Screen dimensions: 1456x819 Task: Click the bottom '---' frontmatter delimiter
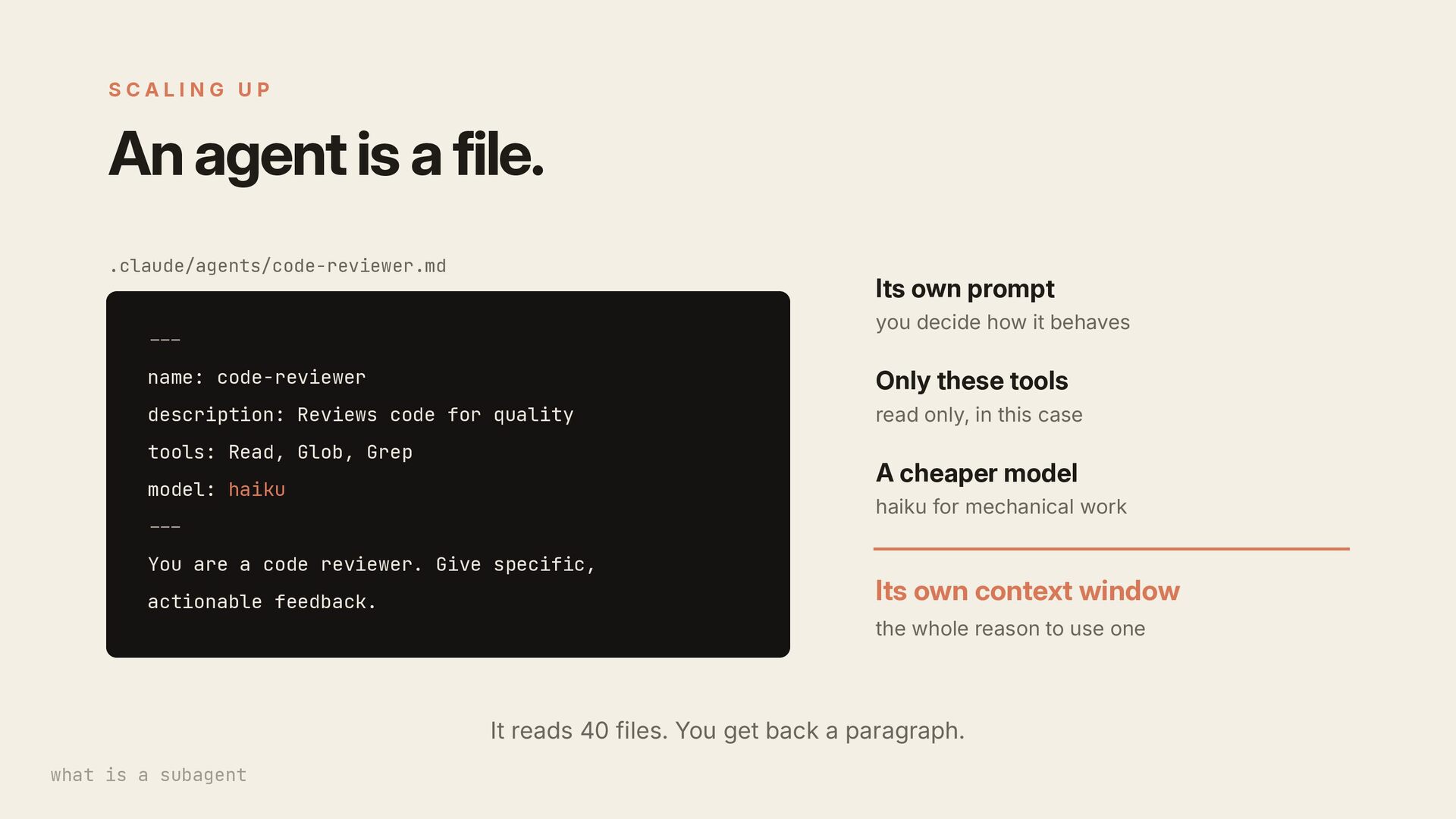pyautogui.click(x=165, y=526)
